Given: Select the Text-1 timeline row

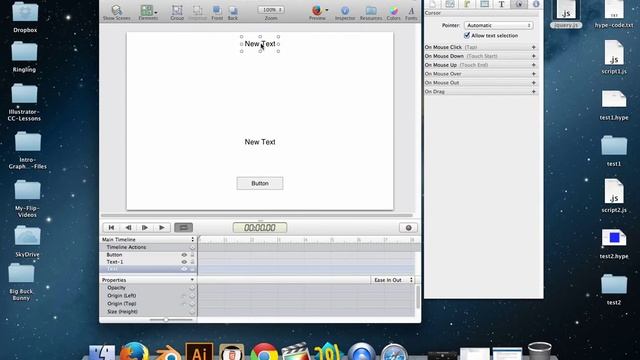Looking at the screenshot, I should pos(148,262).
